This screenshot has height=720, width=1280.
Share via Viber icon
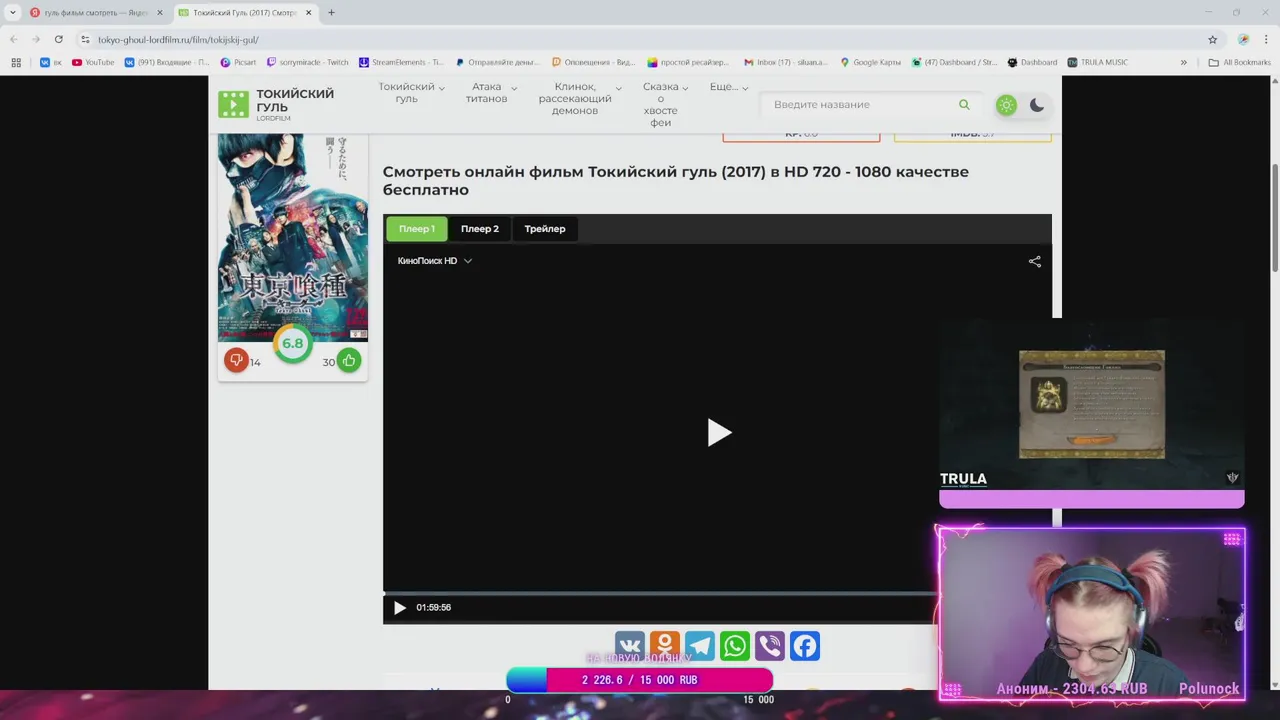[x=770, y=646]
